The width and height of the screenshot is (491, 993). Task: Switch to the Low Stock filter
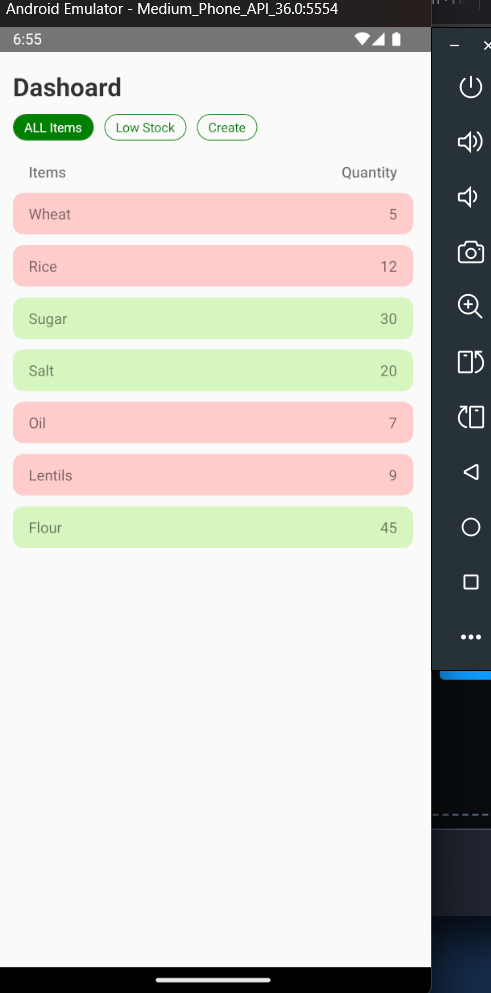(x=145, y=127)
